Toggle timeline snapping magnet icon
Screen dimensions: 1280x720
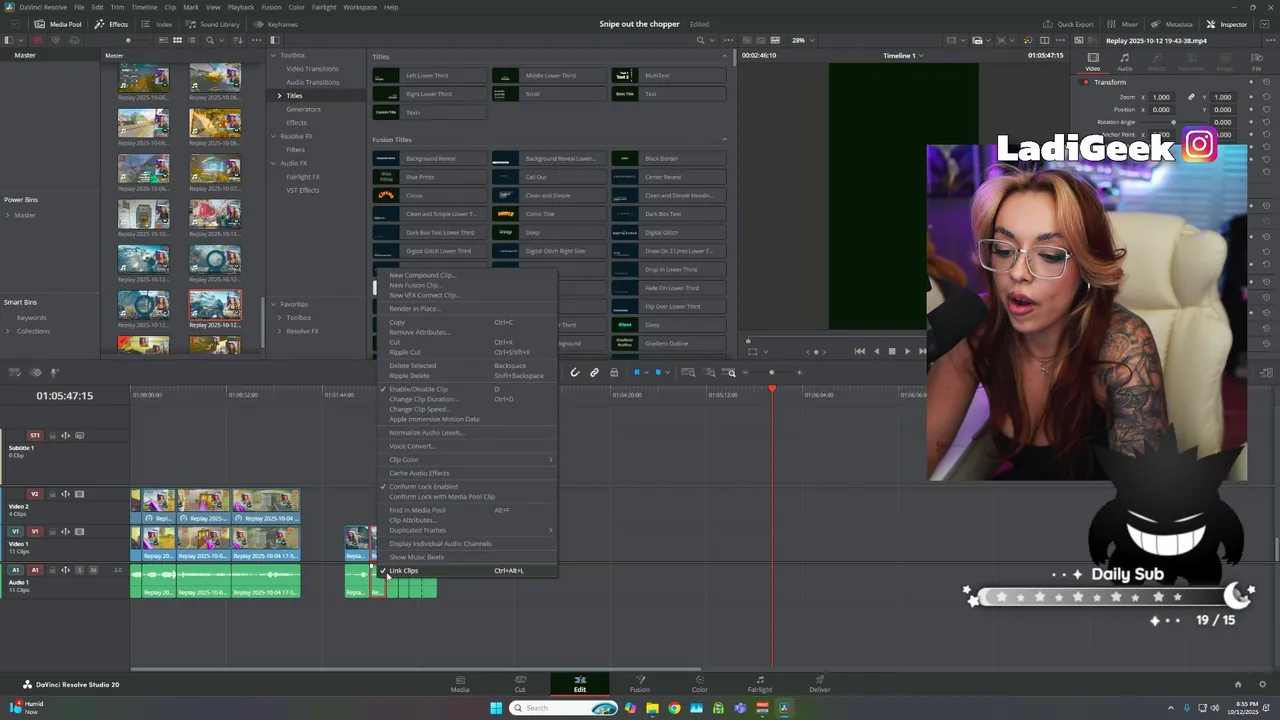575,373
